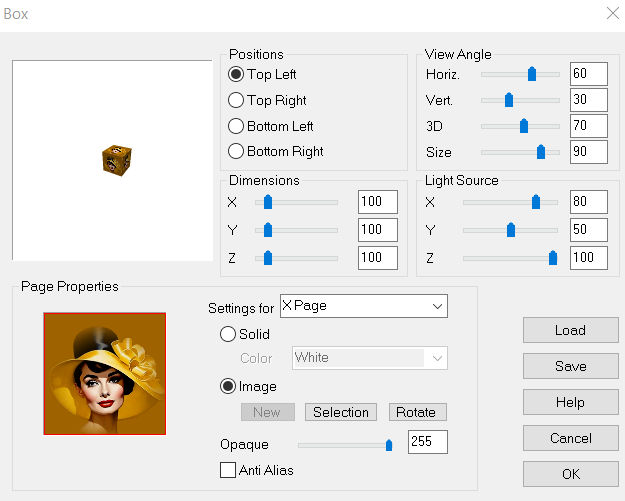Open the disabled Color White dropdown
Screen dimensions: 625x501
pyautogui.click(x=369, y=358)
